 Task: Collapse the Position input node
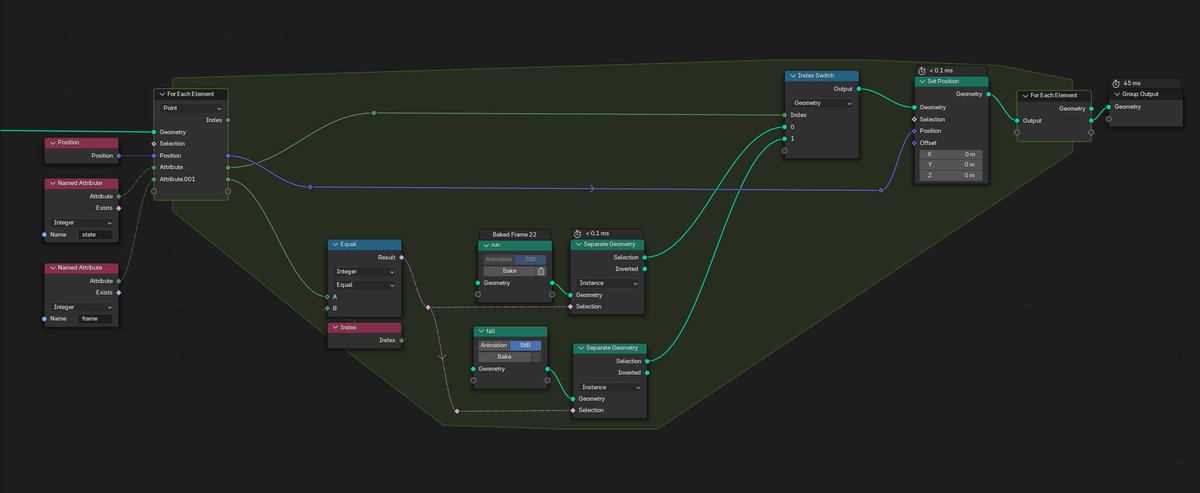[53, 143]
